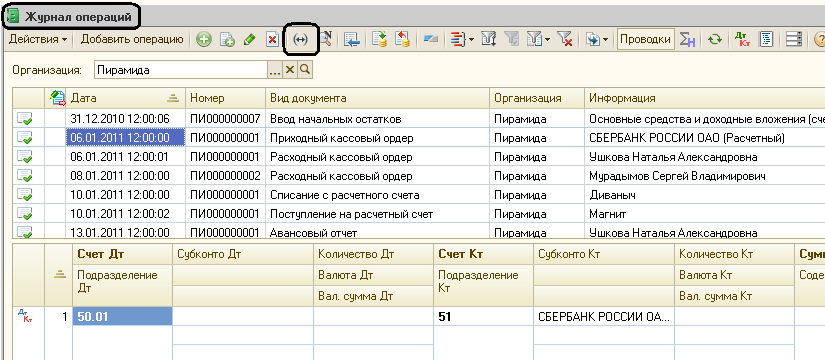825x360 pixels.
Task: Click the Счет Кт column header
Action: (x=483, y=254)
